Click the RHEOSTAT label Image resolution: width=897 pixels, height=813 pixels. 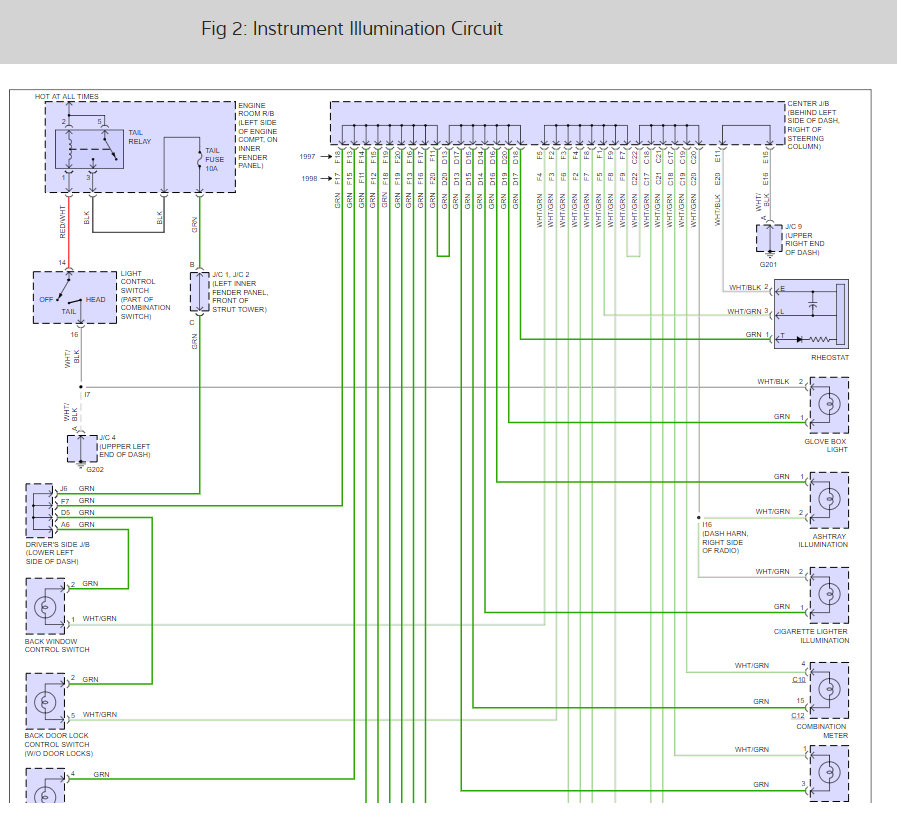[830, 358]
